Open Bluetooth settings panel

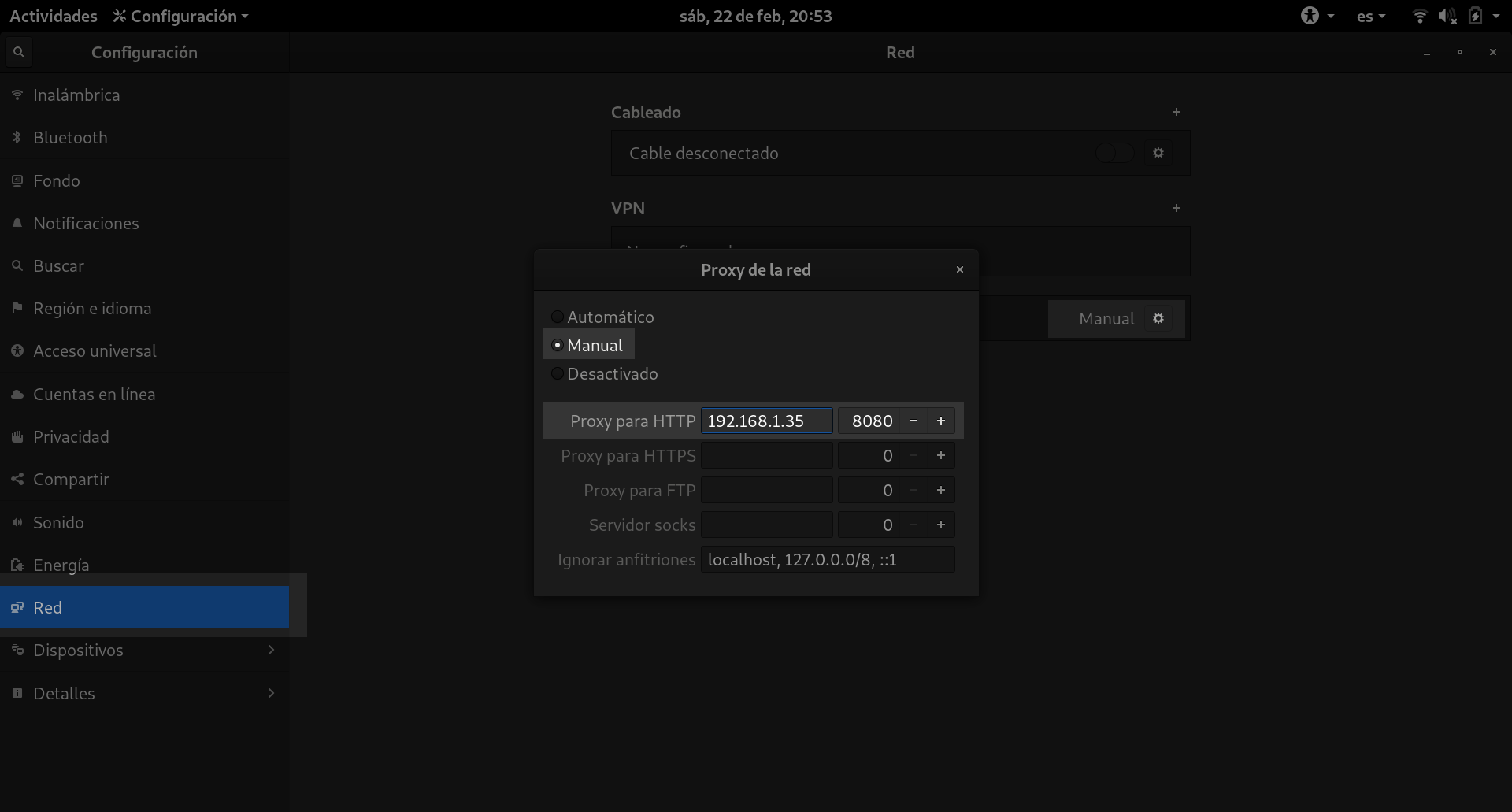(144, 138)
